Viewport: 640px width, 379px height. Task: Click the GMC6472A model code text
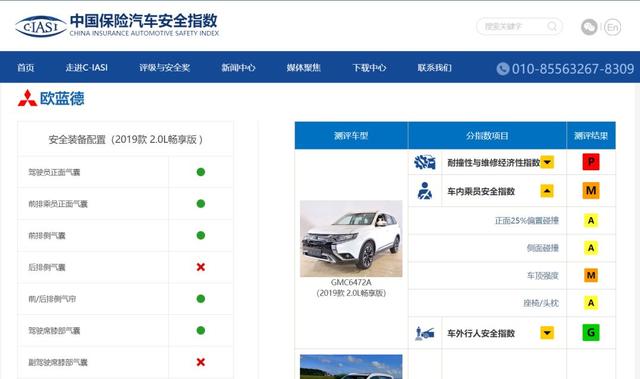click(351, 282)
